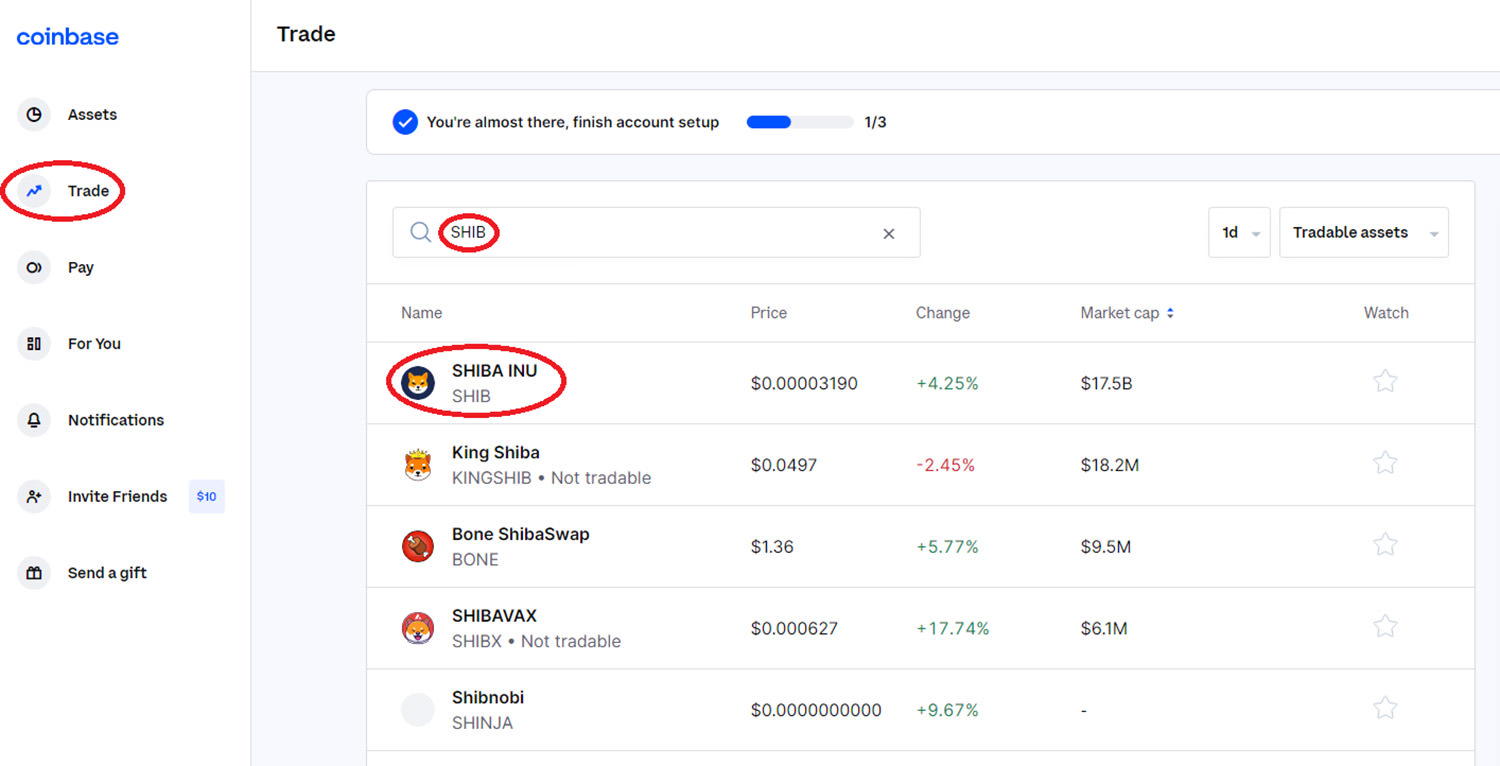1500x766 pixels.
Task: Click the $18.2M market cap
Action: 1110,465
